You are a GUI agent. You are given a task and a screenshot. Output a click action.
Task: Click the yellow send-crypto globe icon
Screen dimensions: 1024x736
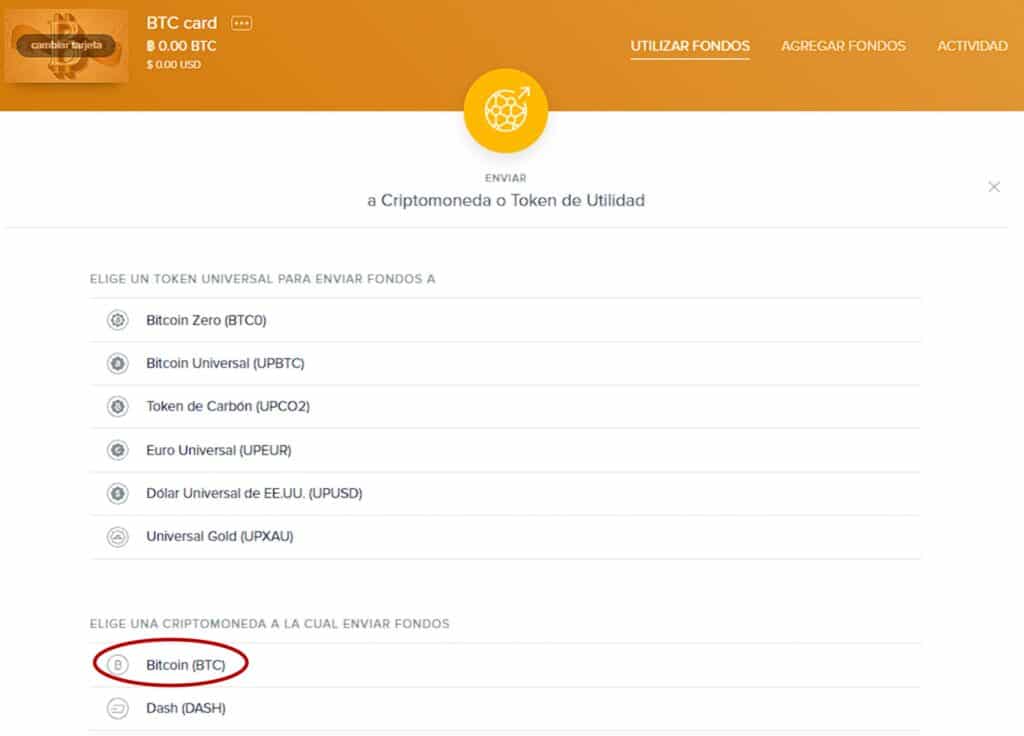coord(506,110)
